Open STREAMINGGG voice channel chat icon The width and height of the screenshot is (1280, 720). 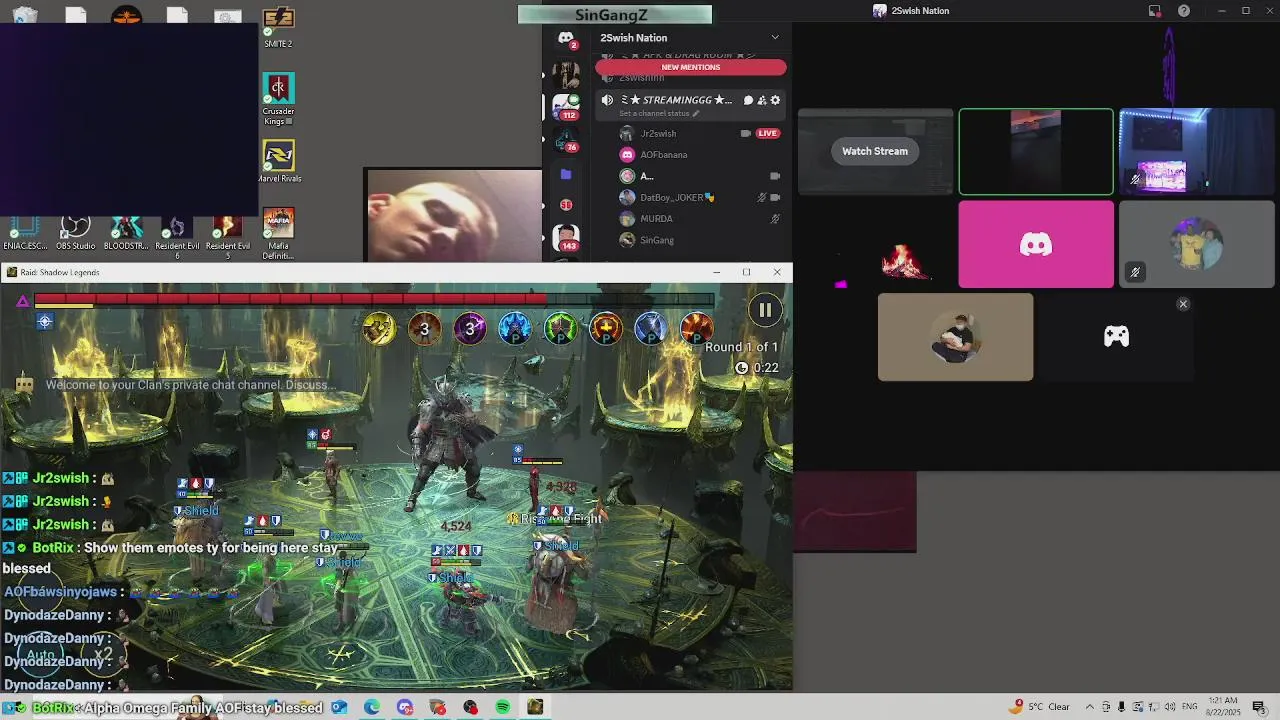pyautogui.click(x=748, y=100)
